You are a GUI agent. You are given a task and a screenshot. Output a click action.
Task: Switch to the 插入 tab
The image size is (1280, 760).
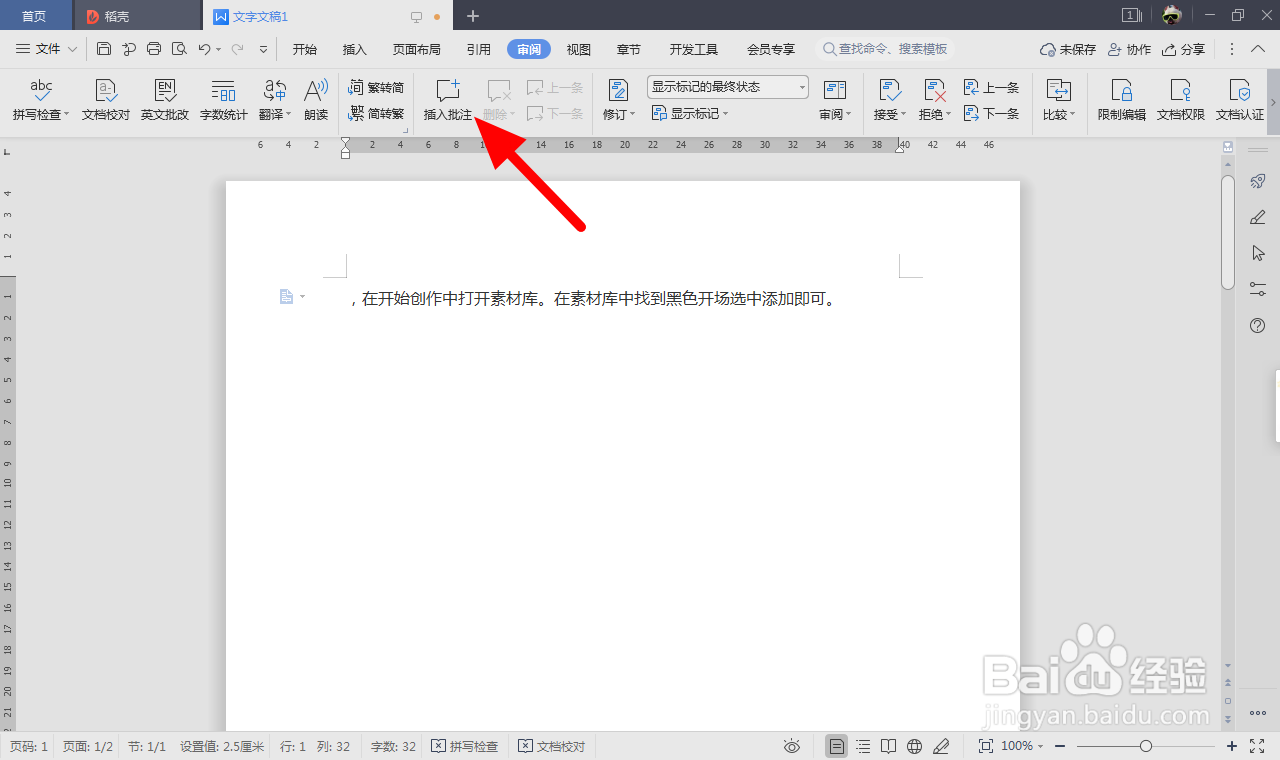pos(355,49)
